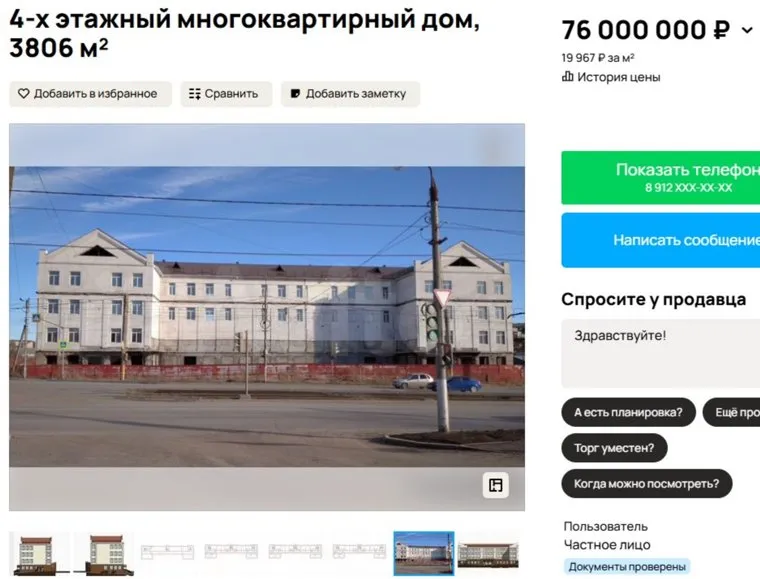
Task: Open the last building render thumbnail
Action: click(x=488, y=553)
